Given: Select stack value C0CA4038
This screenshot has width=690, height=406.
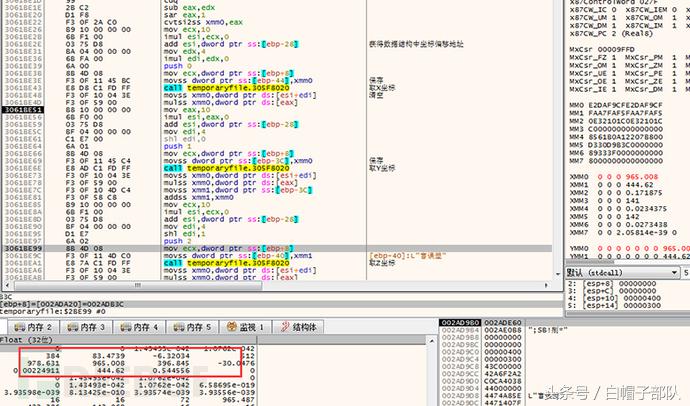Looking at the screenshot, I should coord(503,381).
